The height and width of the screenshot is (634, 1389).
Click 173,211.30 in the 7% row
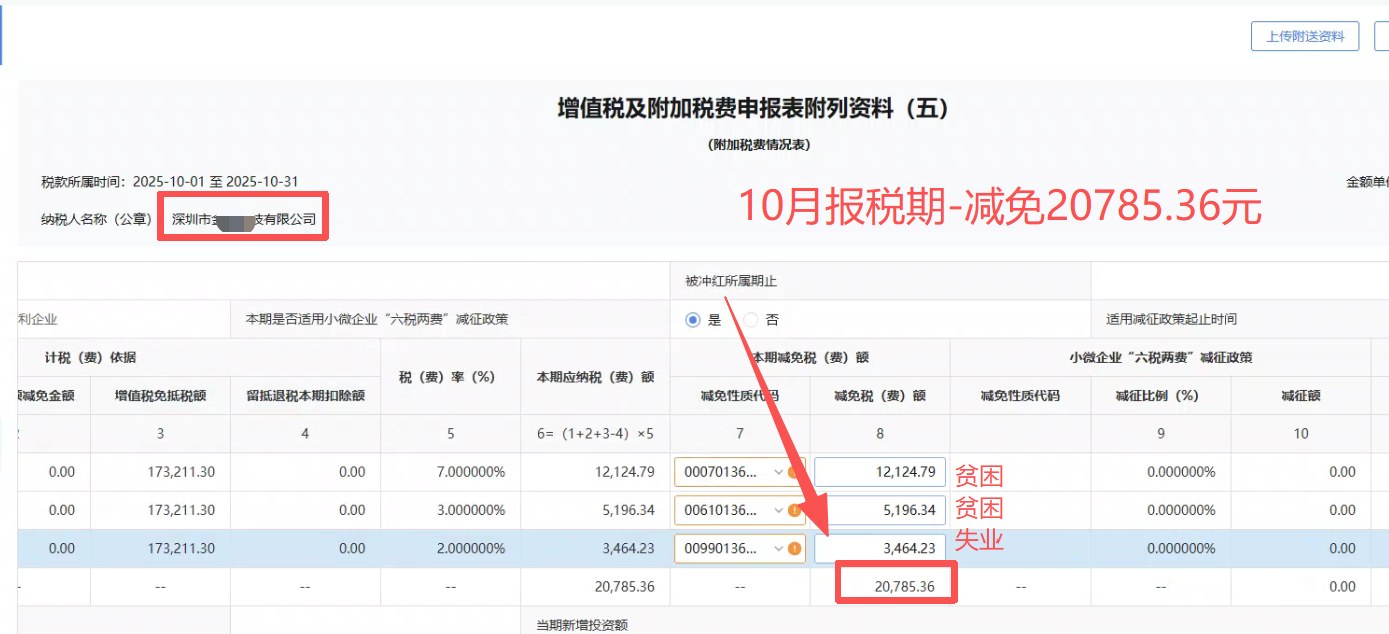point(181,472)
